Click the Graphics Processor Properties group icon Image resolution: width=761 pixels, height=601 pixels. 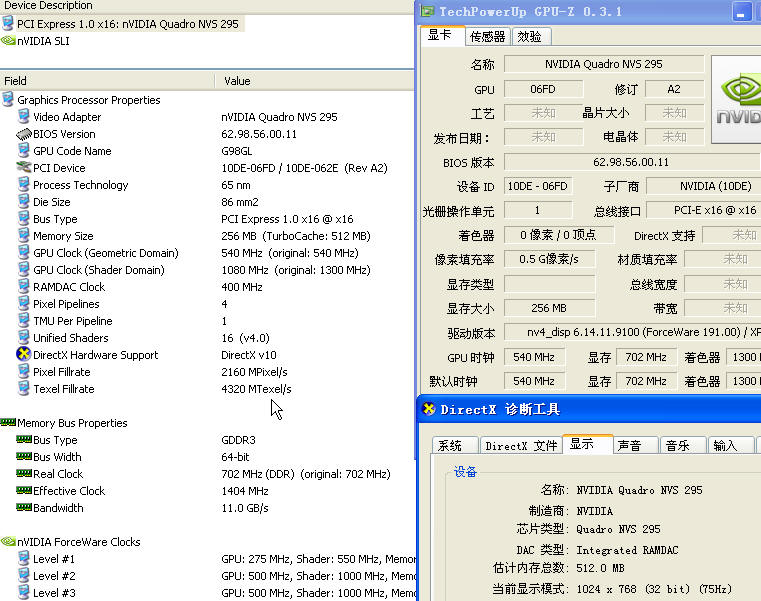coord(8,100)
